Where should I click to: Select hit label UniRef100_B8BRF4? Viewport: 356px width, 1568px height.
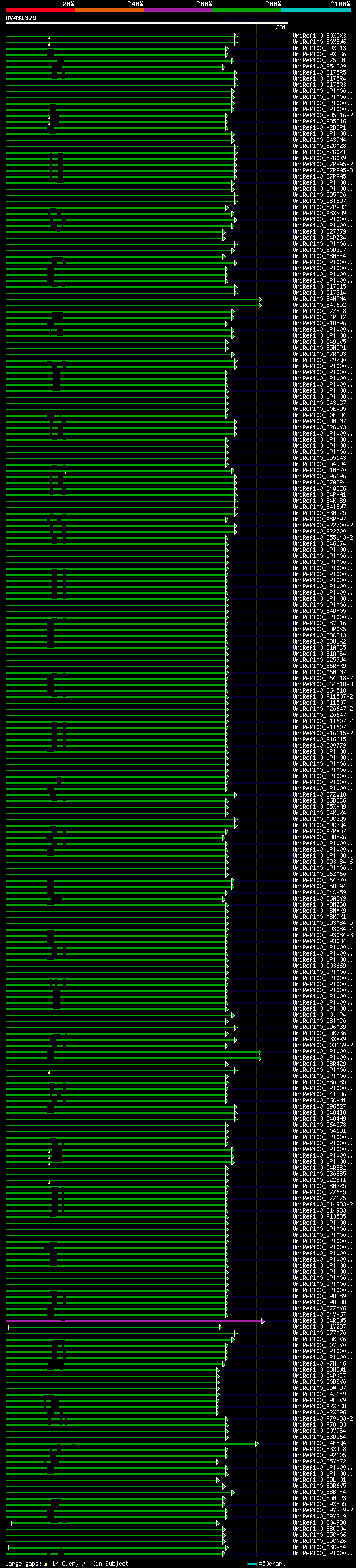tap(319, 1492)
